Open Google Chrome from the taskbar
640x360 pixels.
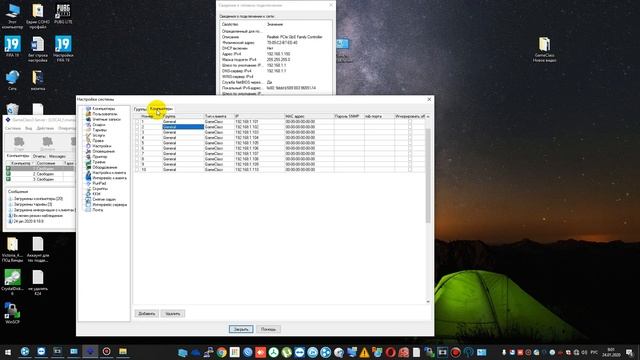click(x=222, y=352)
